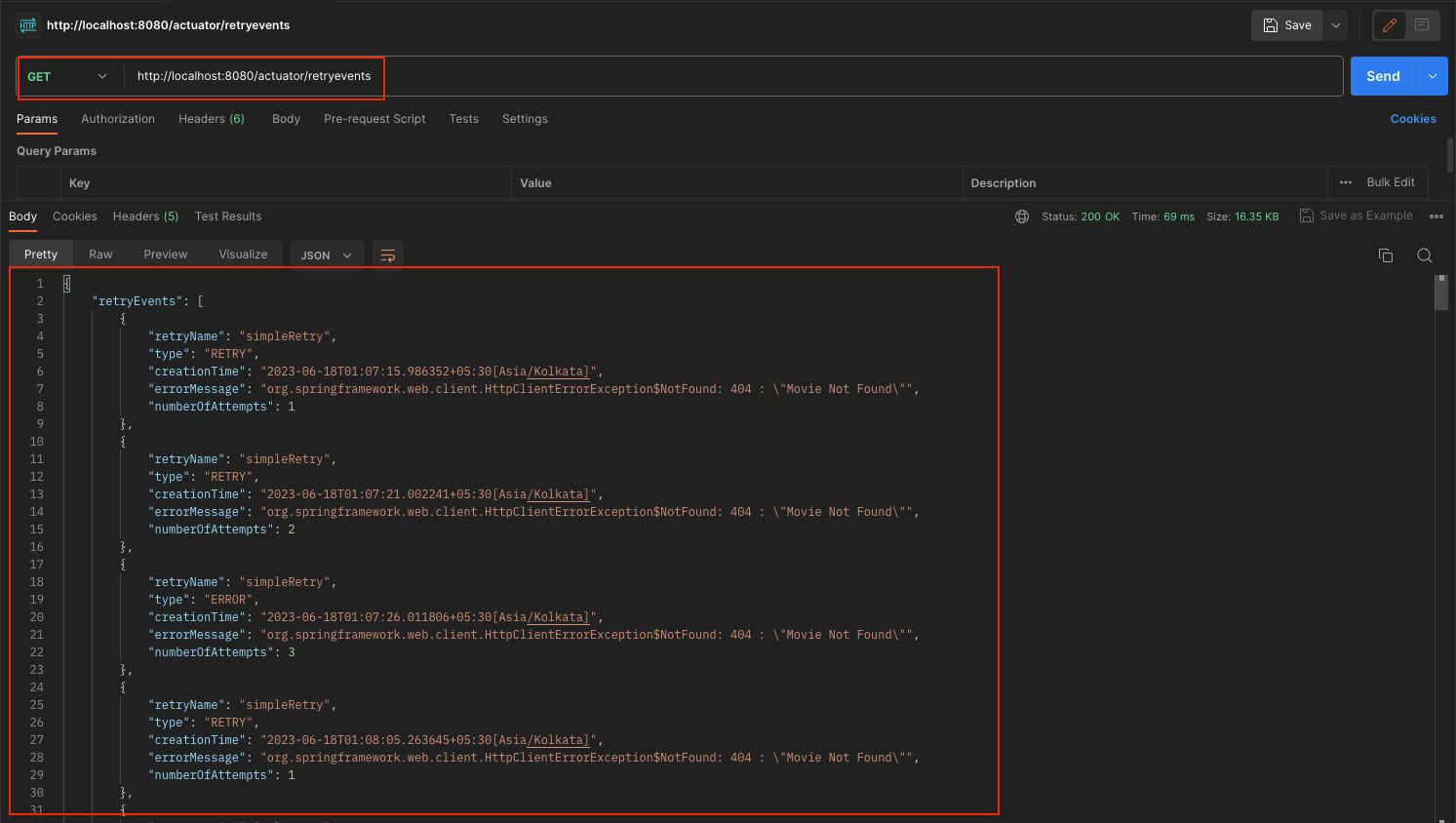This screenshot has width=1456, height=823.
Task: Select the pencil edit icon
Action: coord(1389,25)
